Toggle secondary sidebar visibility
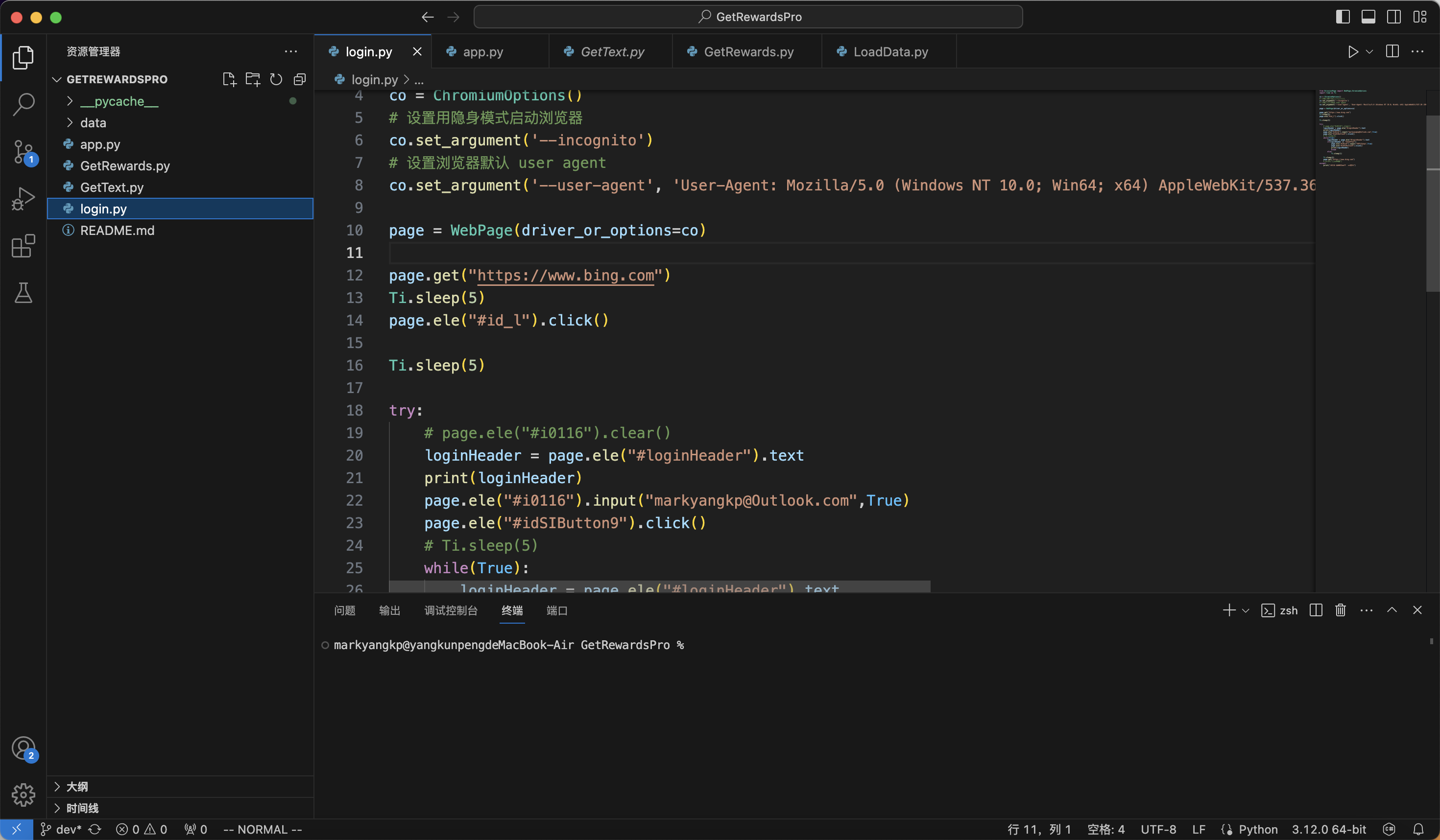 pyautogui.click(x=1393, y=17)
